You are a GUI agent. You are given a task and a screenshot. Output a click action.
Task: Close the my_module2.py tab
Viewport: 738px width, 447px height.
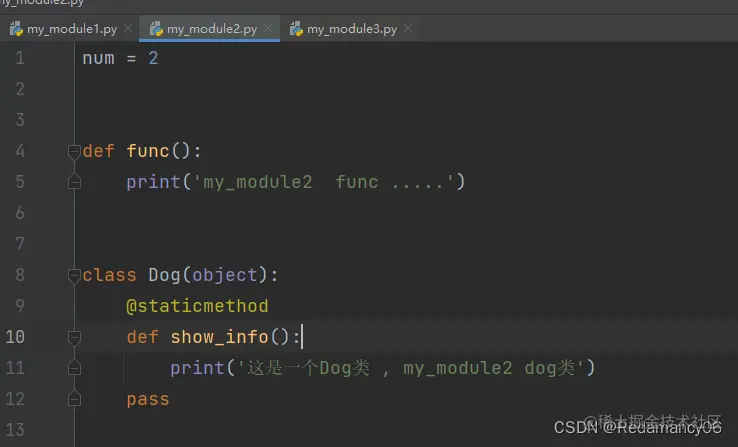(268, 28)
